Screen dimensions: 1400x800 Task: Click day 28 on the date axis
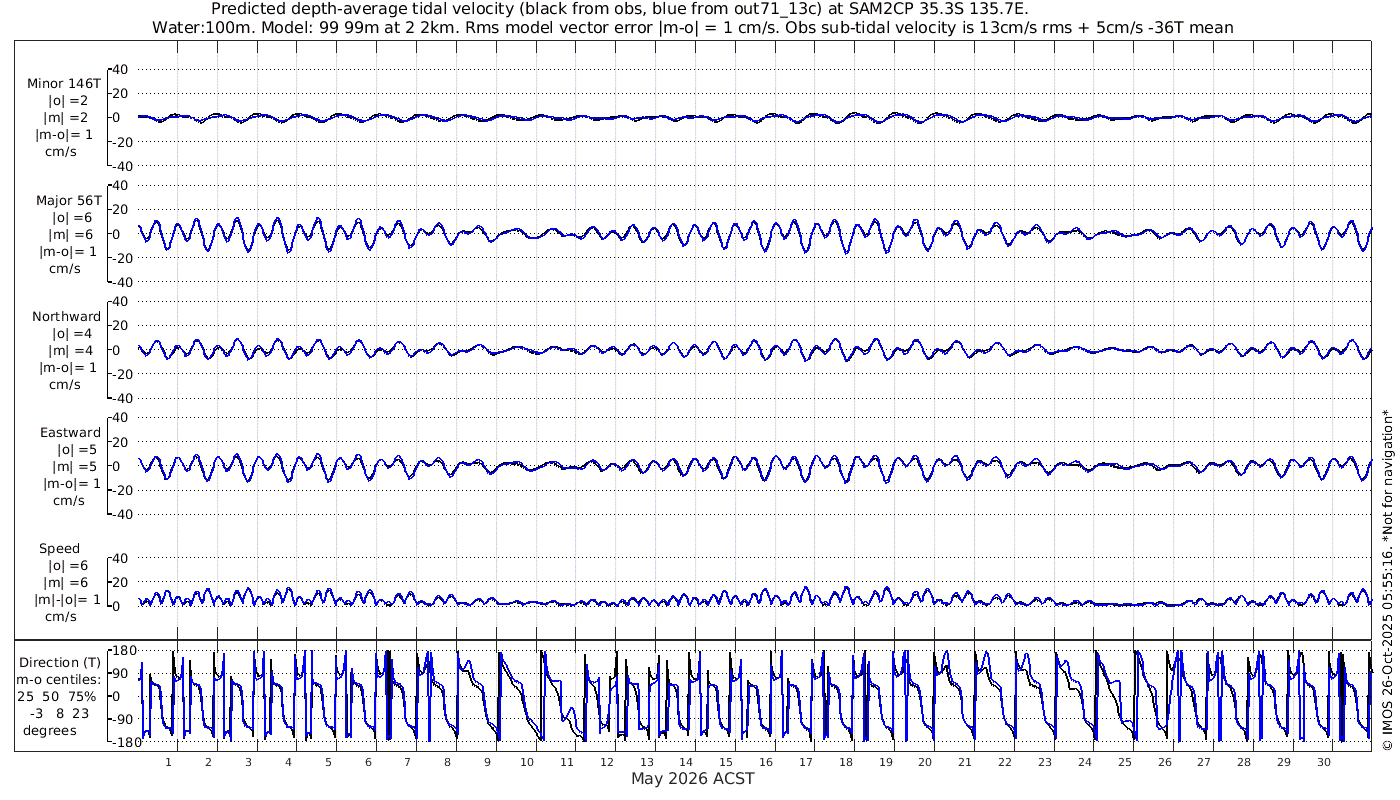click(x=1244, y=762)
